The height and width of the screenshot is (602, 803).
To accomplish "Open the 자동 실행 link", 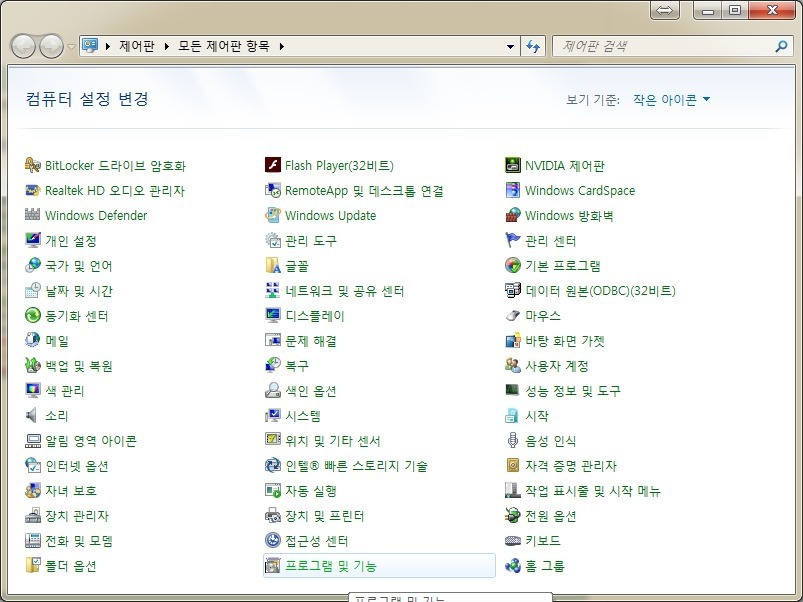I will coord(311,491).
